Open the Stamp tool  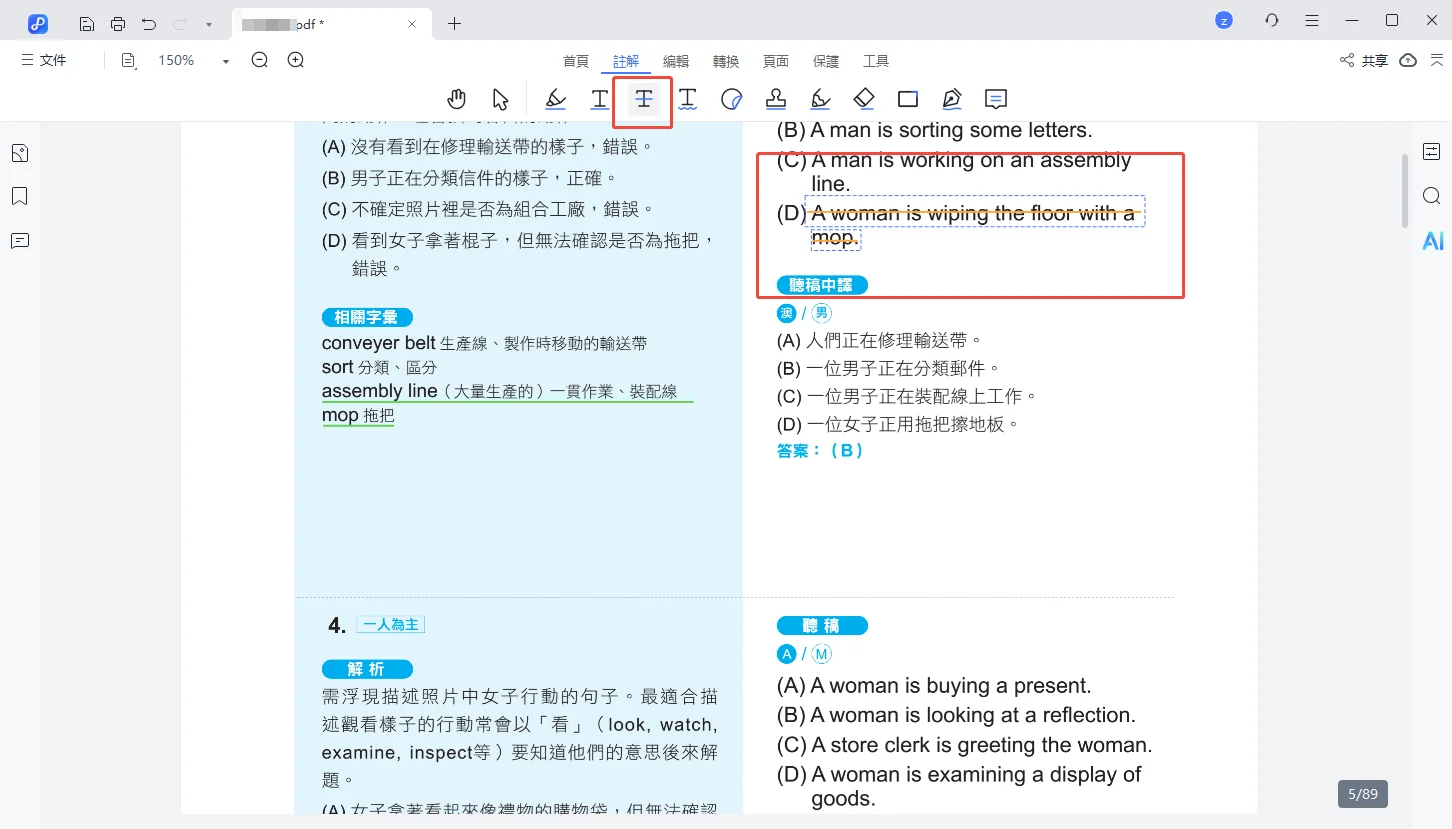pos(776,99)
